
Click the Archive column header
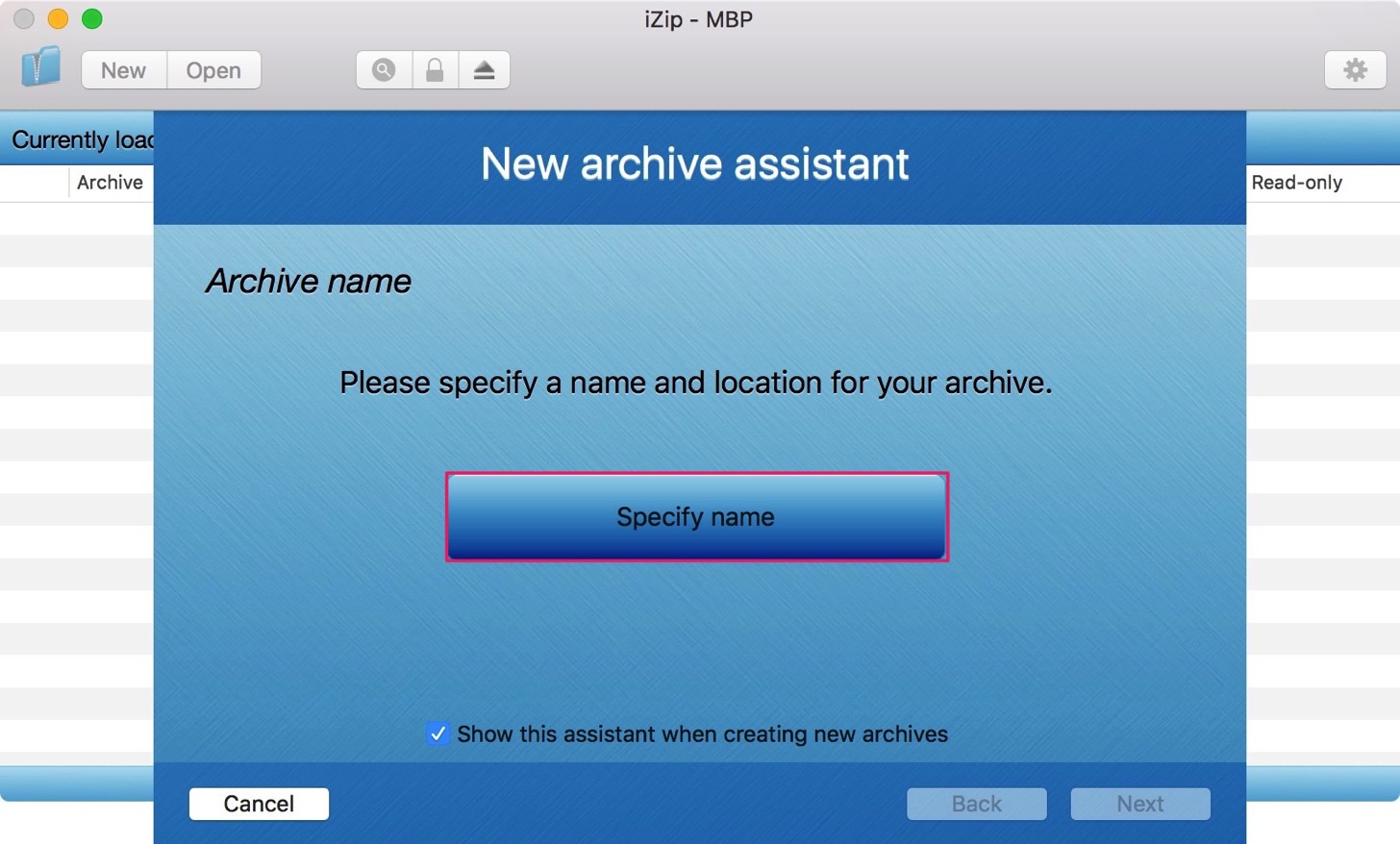110,183
